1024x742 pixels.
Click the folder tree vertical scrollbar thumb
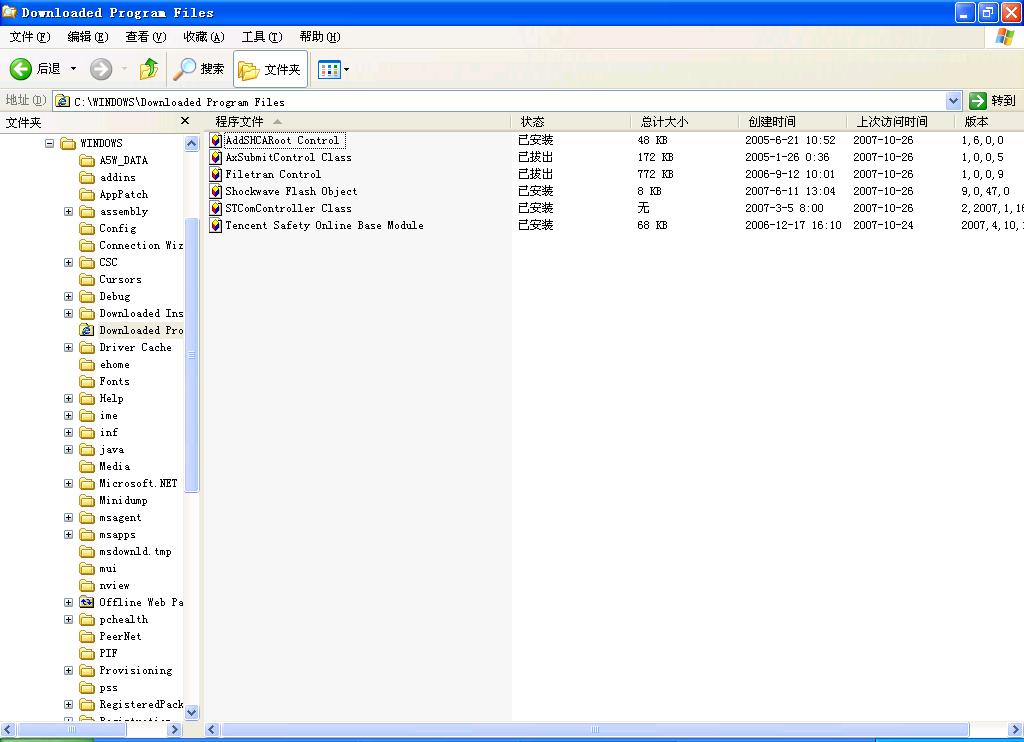pos(192,355)
